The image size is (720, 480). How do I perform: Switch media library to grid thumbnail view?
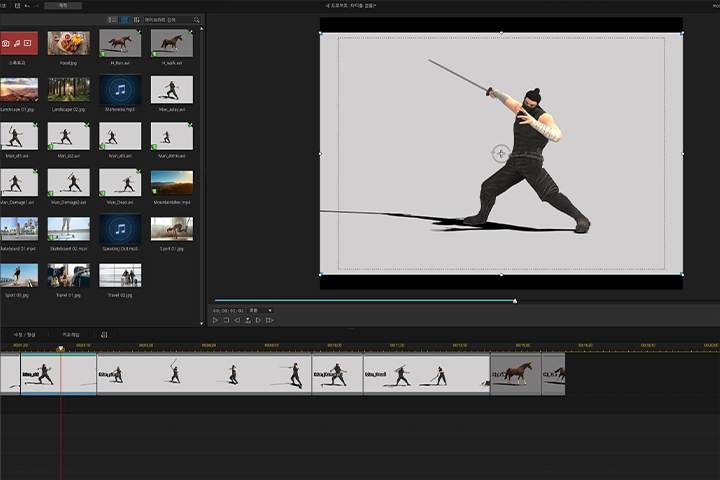[x=124, y=20]
